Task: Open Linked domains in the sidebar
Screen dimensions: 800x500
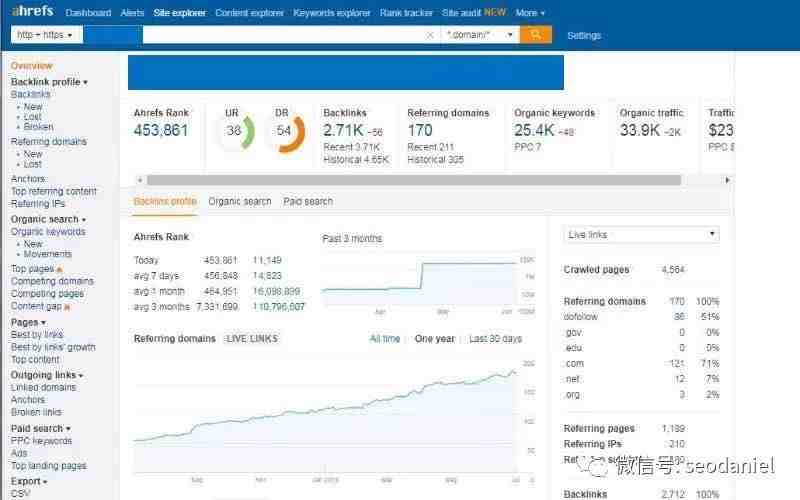Action: 43,388
